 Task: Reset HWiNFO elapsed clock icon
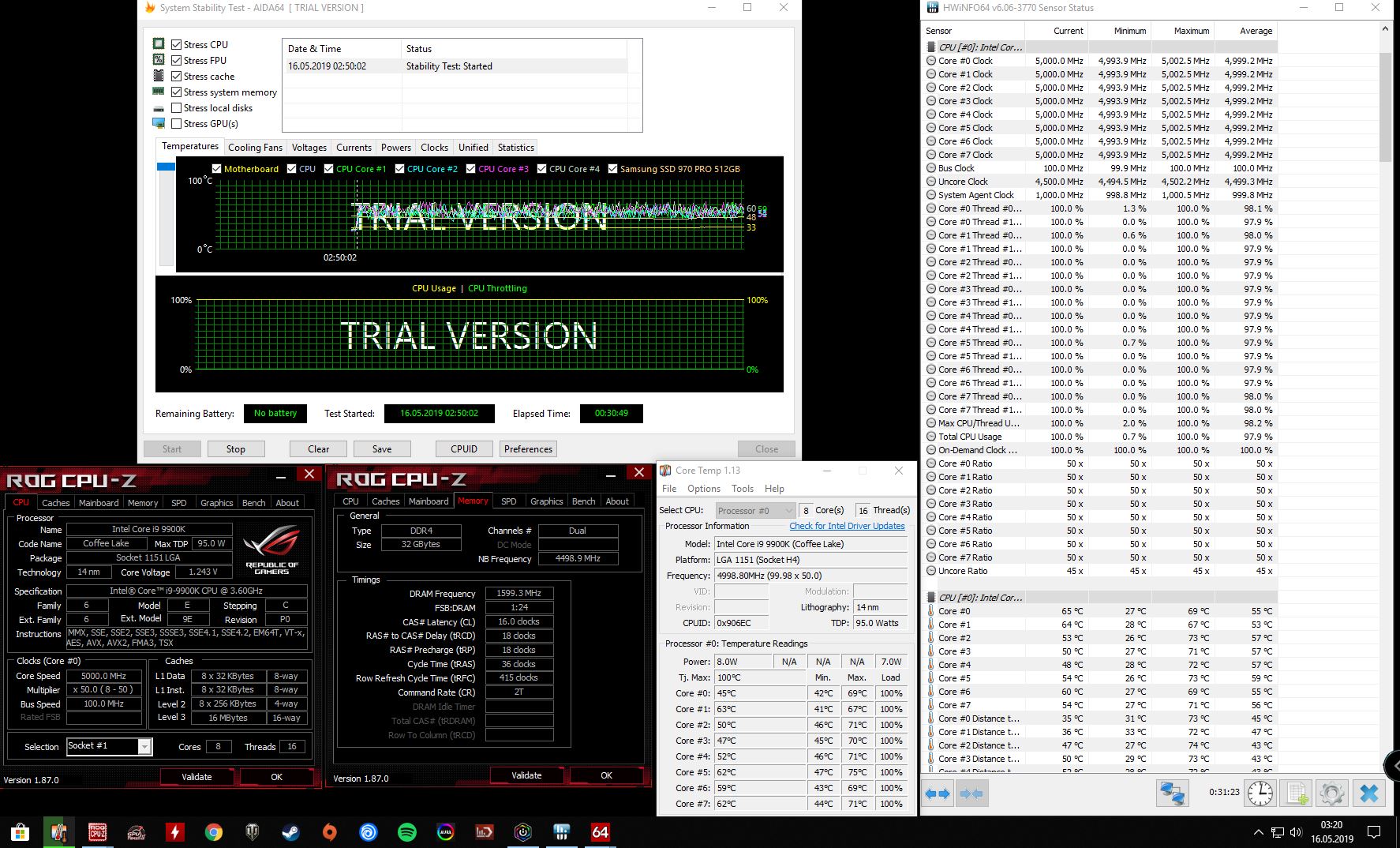[x=1260, y=793]
